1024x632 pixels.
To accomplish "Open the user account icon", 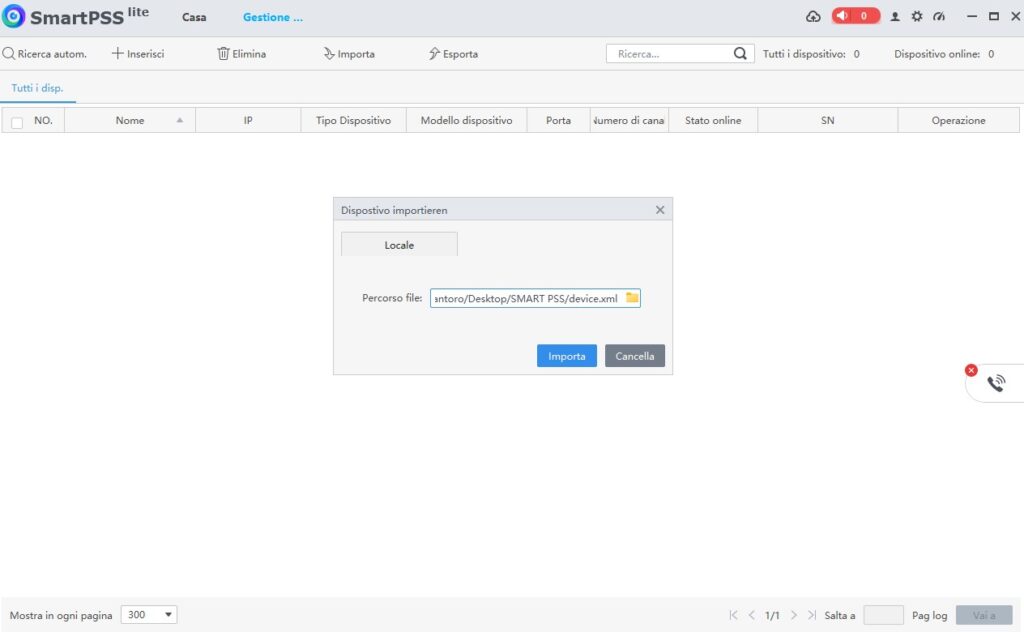I will point(895,17).
